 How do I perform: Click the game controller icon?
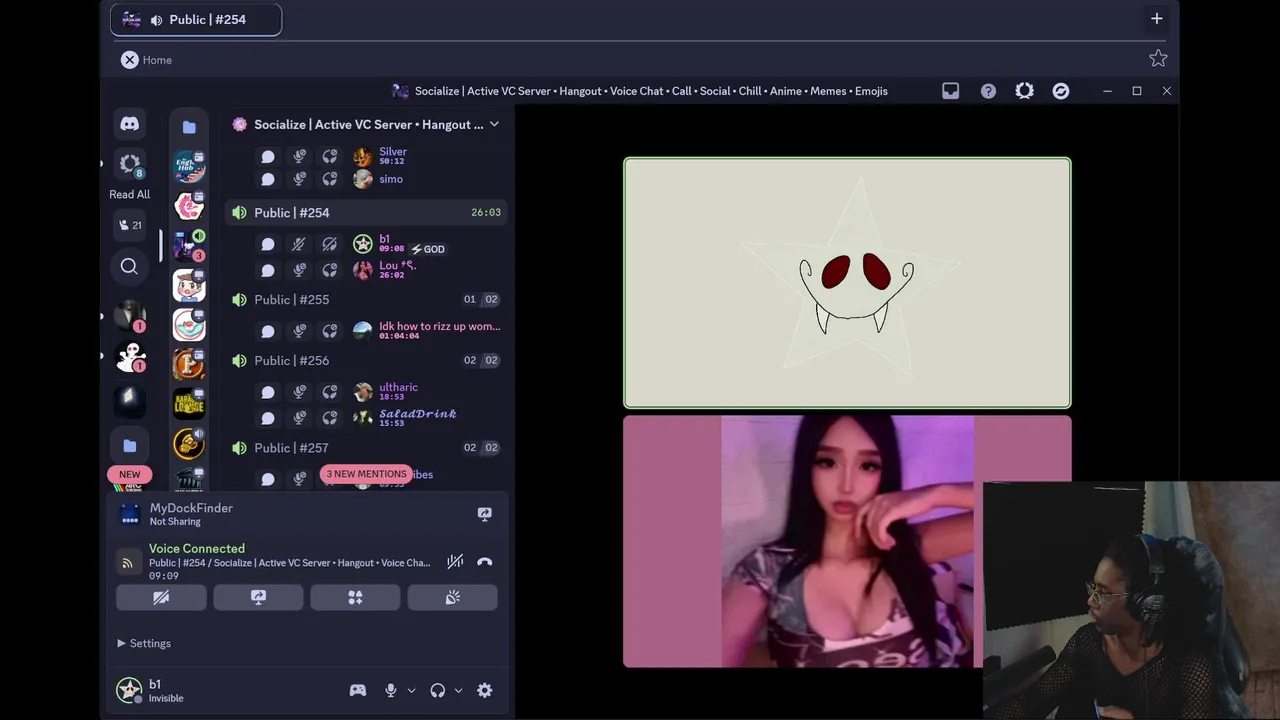click(357, 690)
